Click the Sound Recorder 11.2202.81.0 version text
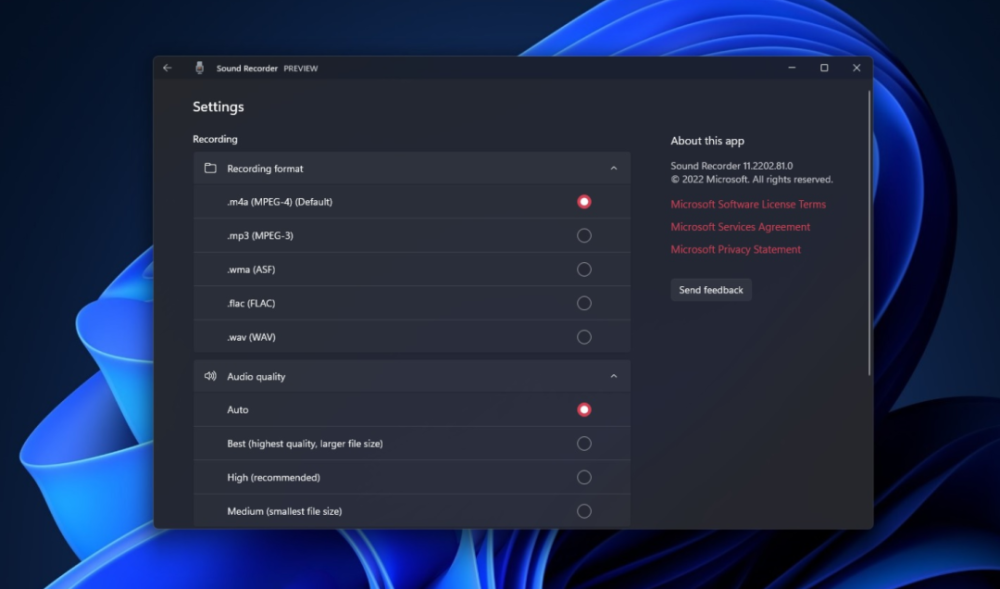This screenshot has height=589, width=1000. point(732,166)
